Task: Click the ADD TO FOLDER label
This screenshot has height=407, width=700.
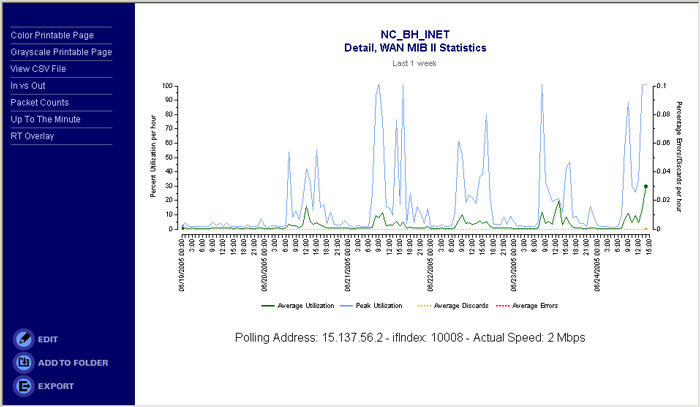Action: tap(73, 363)
